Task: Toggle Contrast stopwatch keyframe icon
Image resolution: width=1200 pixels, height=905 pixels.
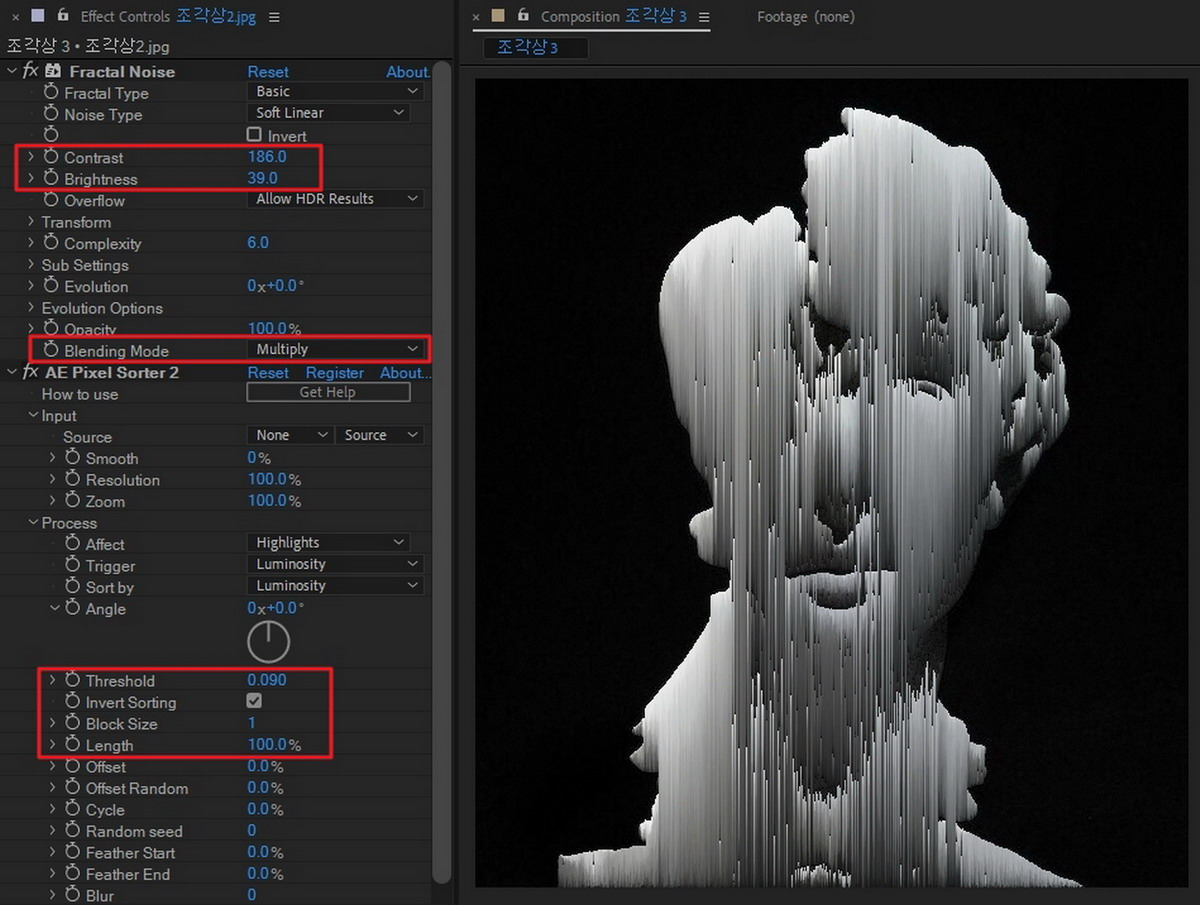Action: 51,158
